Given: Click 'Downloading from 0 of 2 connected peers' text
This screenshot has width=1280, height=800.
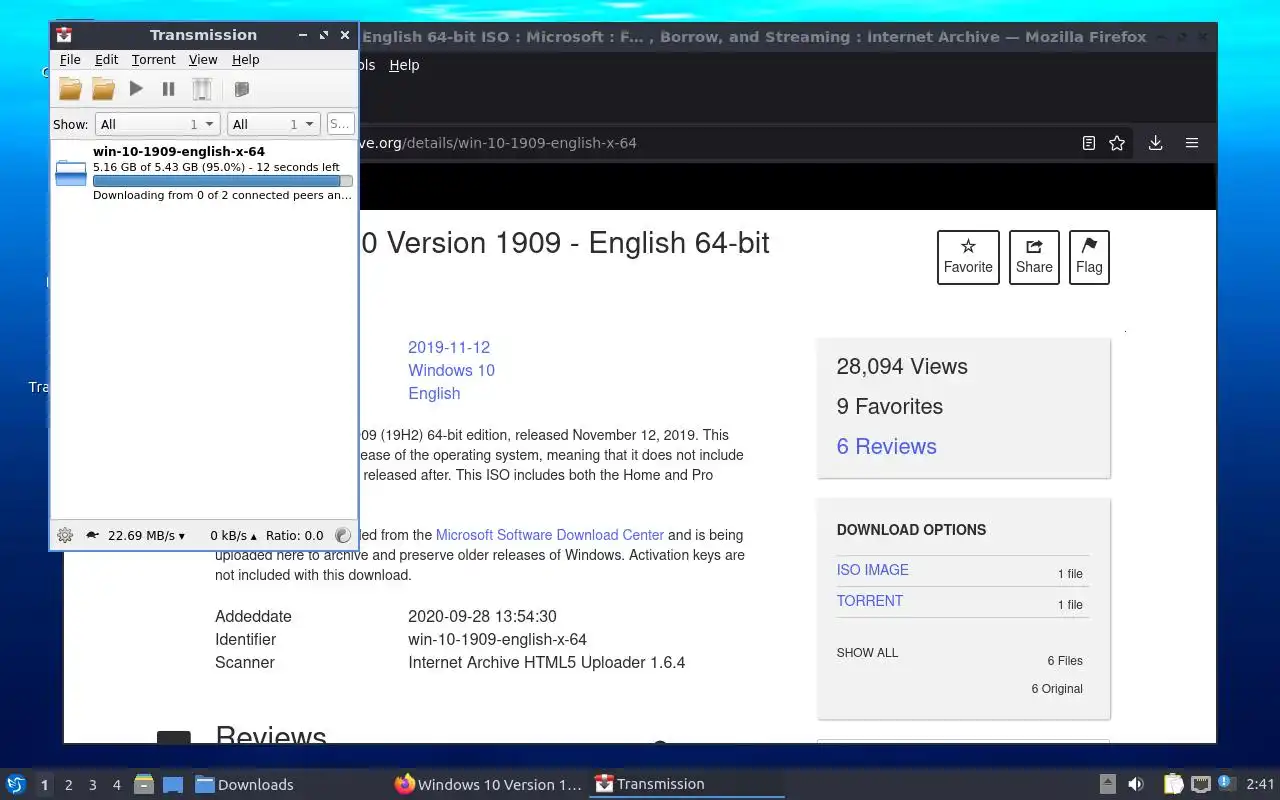Looking at the screenshot, I should [222, 195].
